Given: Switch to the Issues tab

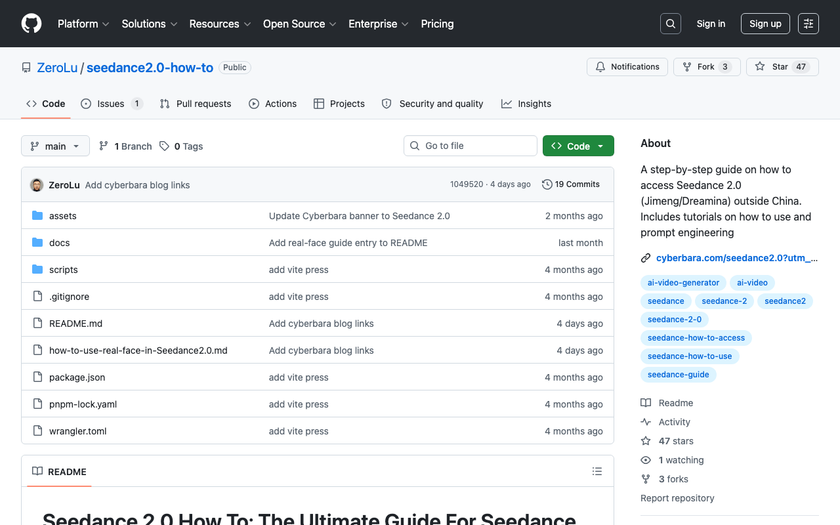Looking at the screenshot, I should point(111,104).
